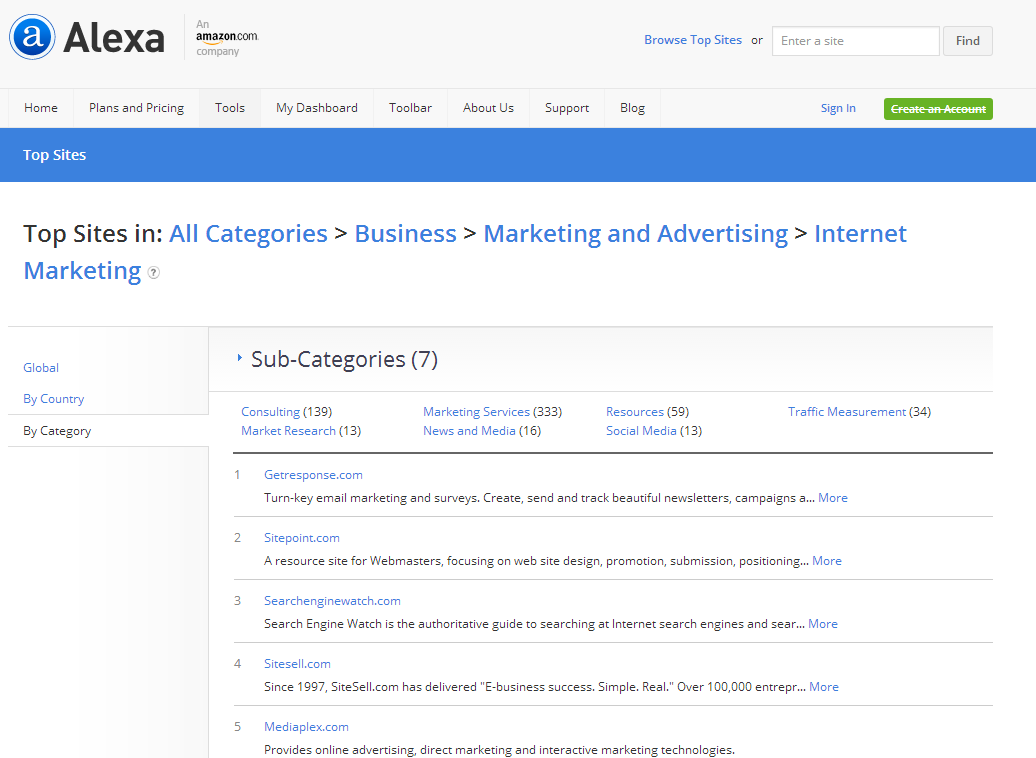Viewport: 1036px width, 758px height.
Task: Open the Tools menu tab
Action: [229, 108]
